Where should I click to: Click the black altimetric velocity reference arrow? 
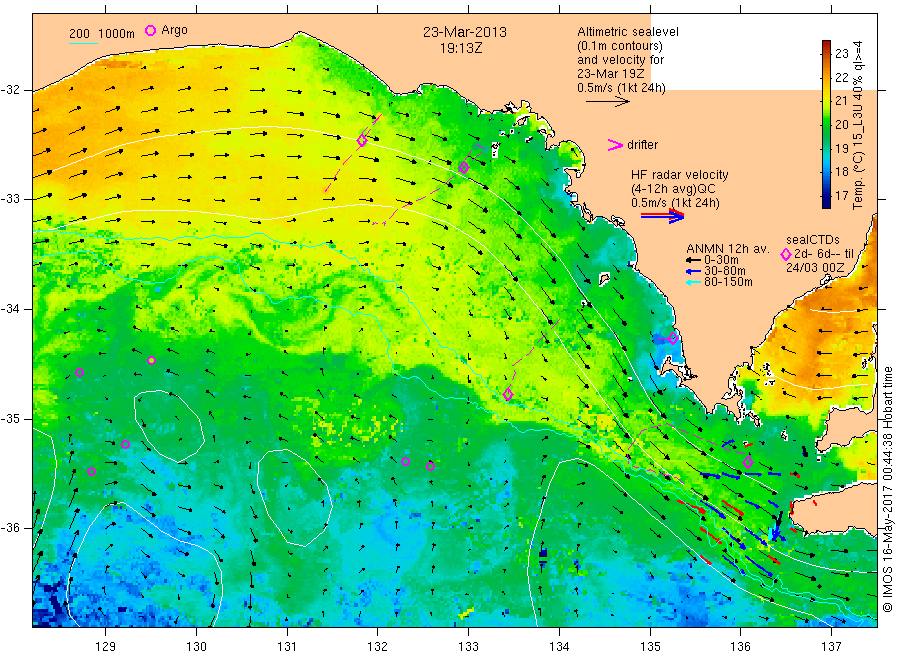click(x=608, y=102)
